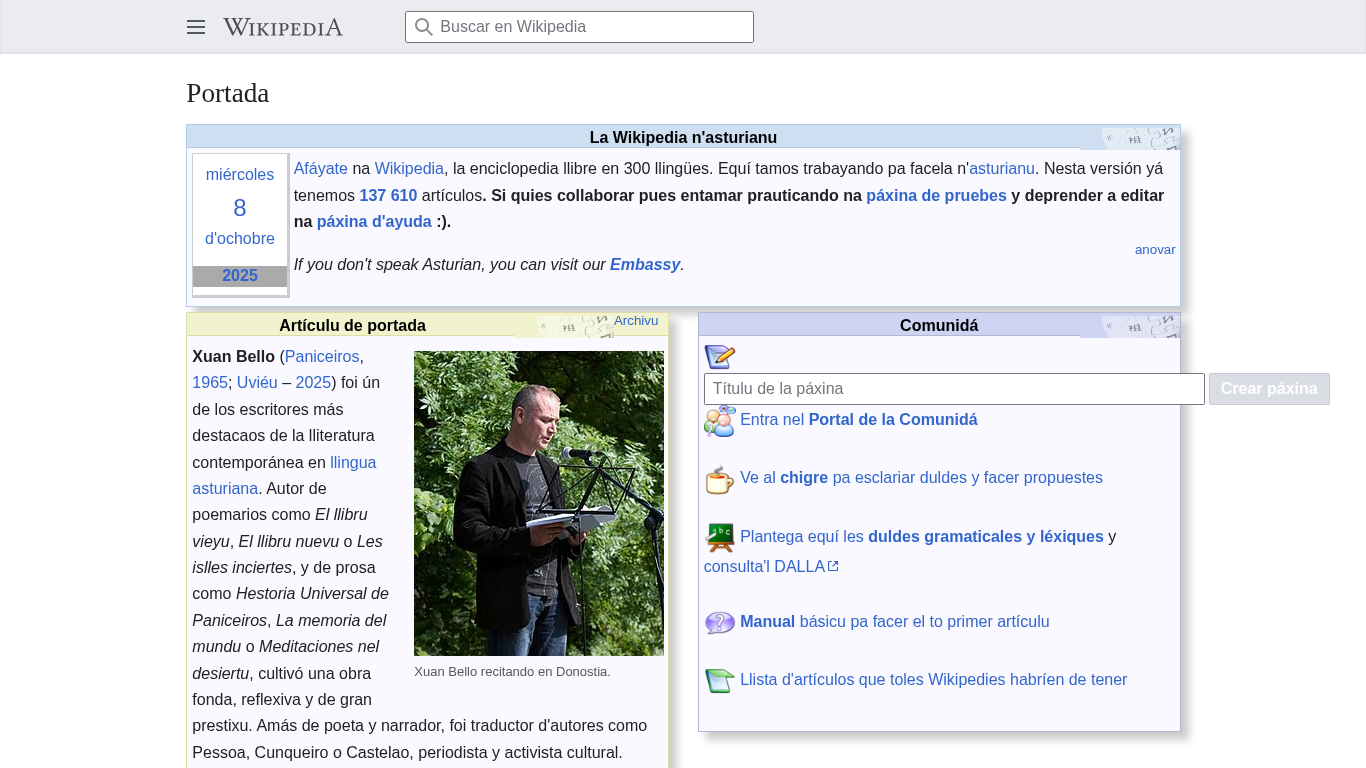Image resolution: width=1366 pixels, height=768 pixels.
Task: Open the hamburger main menu
Action: tap(196, 27)
